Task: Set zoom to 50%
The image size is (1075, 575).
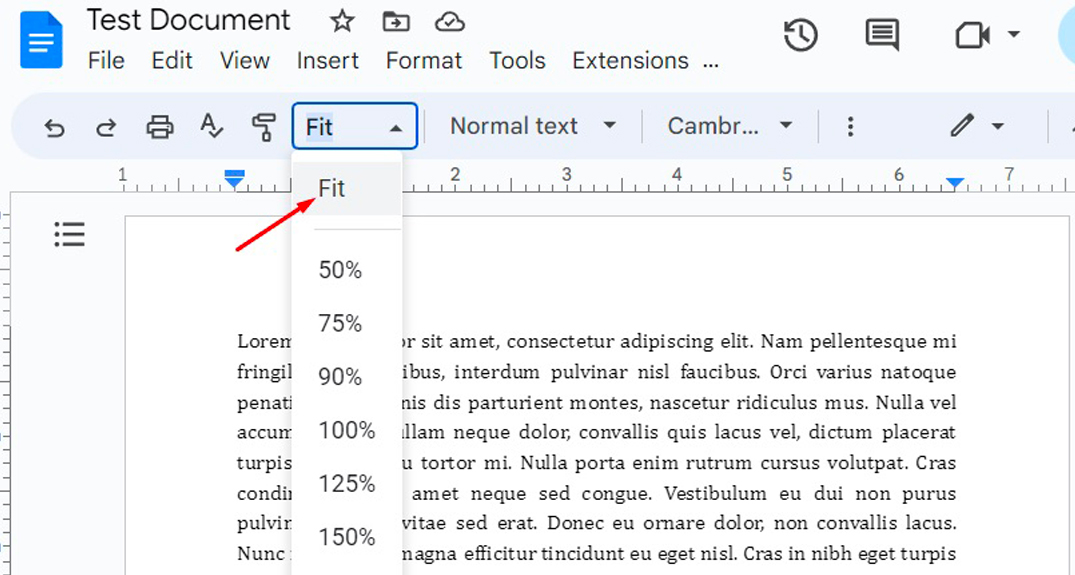Action: point(347,270)
